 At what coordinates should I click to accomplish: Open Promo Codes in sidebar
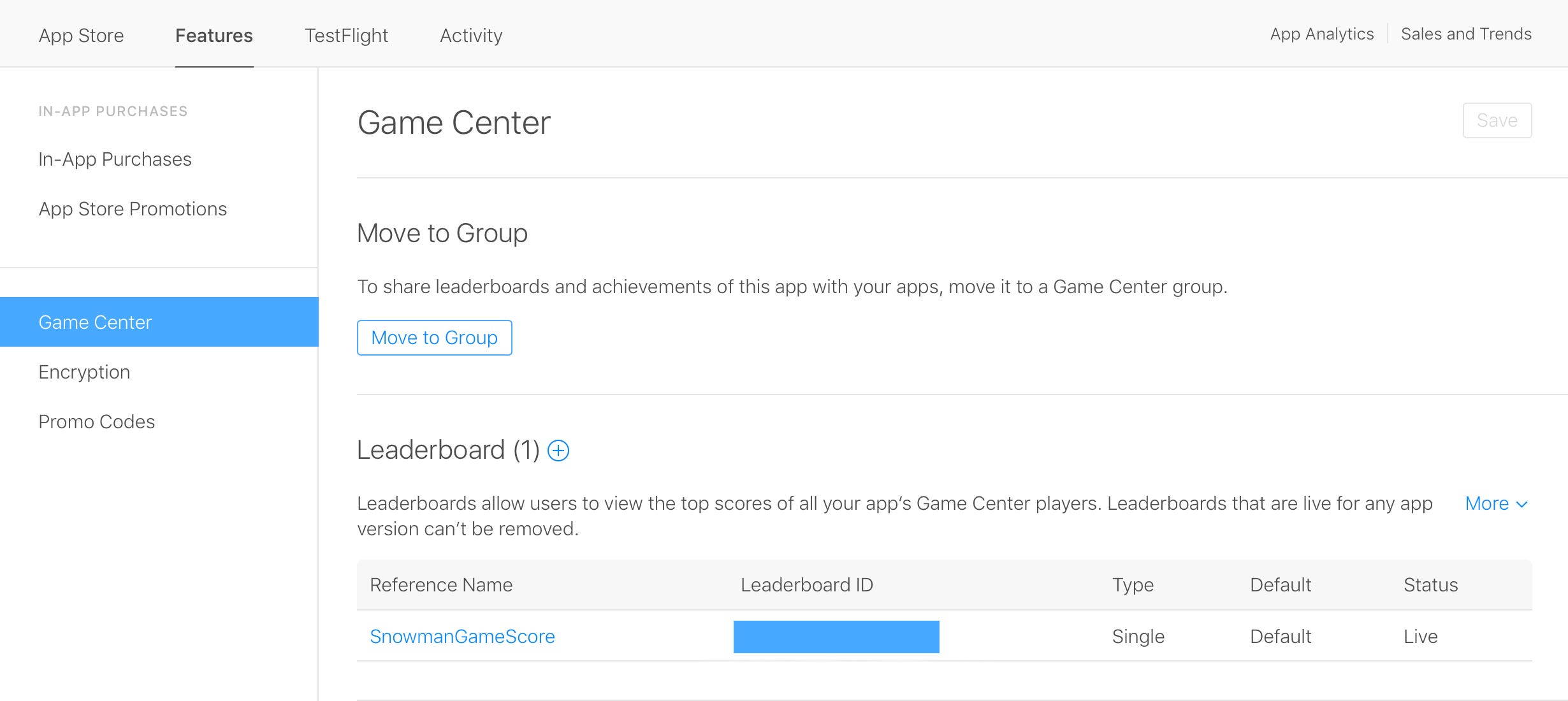[96, 422]
